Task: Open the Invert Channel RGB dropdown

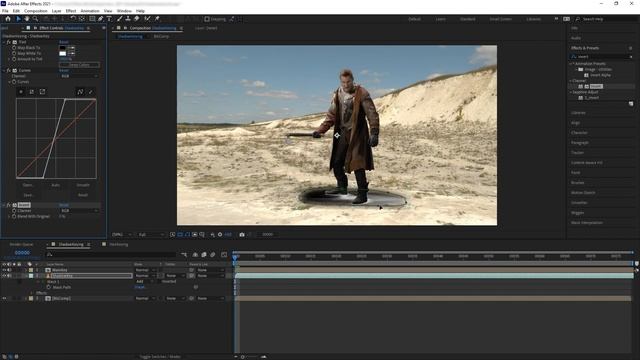Action: [x=79, y=211]
